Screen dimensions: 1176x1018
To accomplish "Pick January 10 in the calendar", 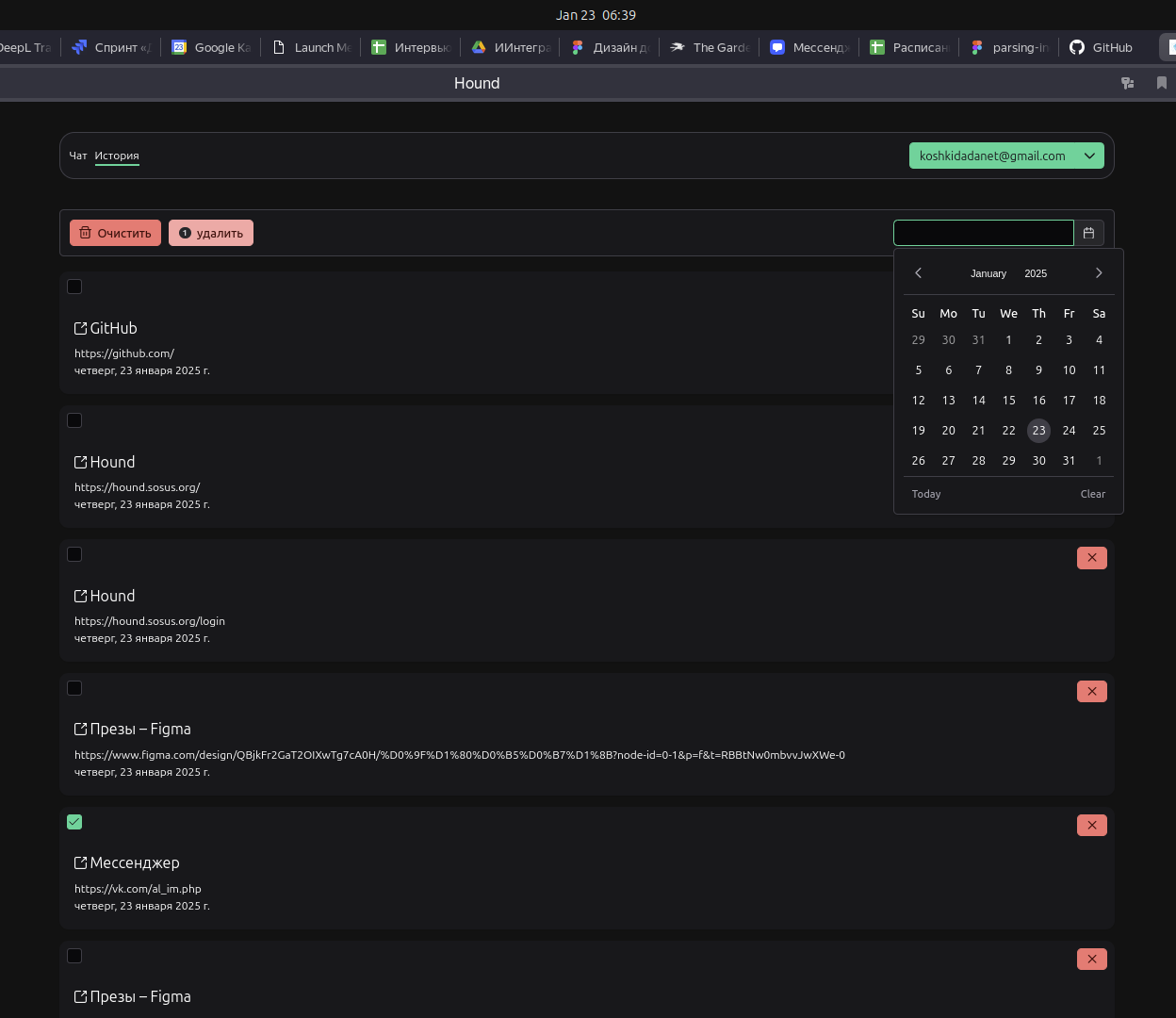I will pyautogui.click(x=1069, y=370).
